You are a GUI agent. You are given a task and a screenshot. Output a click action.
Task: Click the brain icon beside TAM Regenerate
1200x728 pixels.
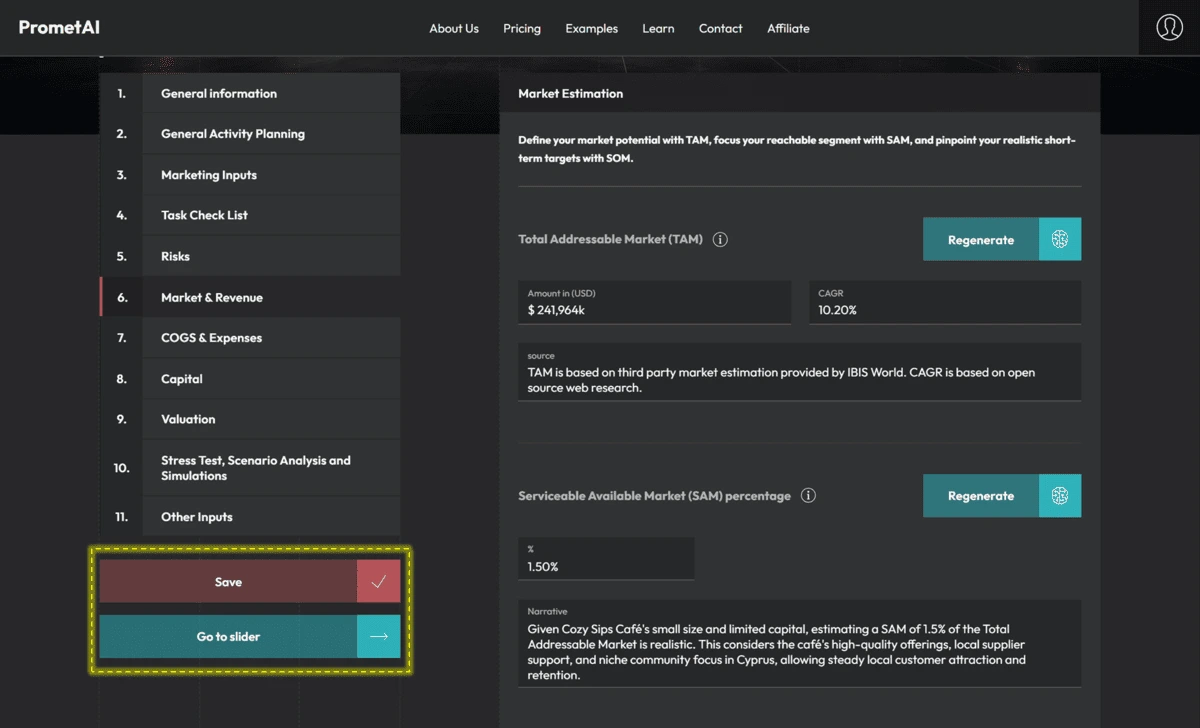tap(1060, 240)
